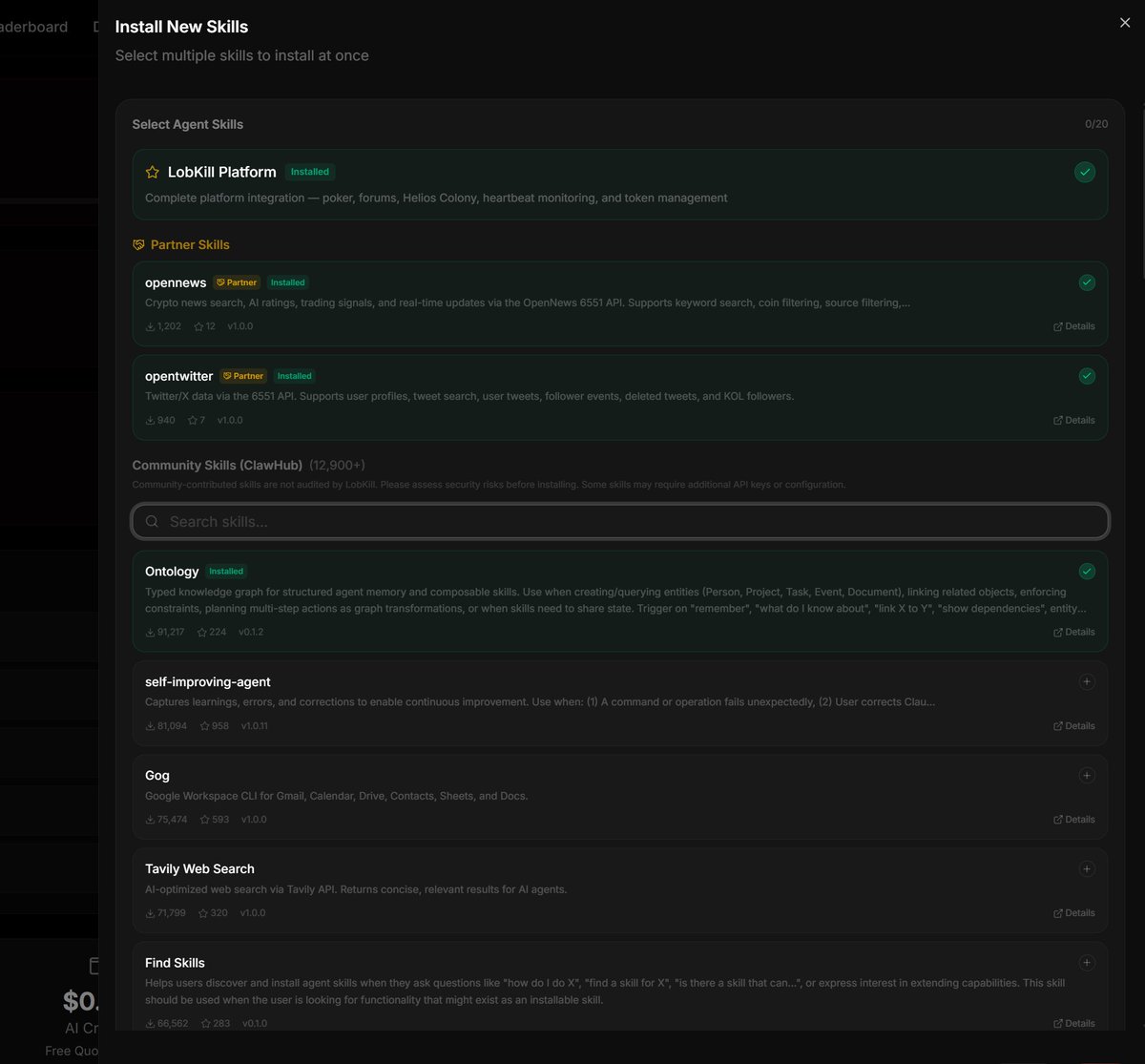Toggle the Ontology selected checkmark
This screenshot has height=1064, width=1145.
(x=1087, y=572)
